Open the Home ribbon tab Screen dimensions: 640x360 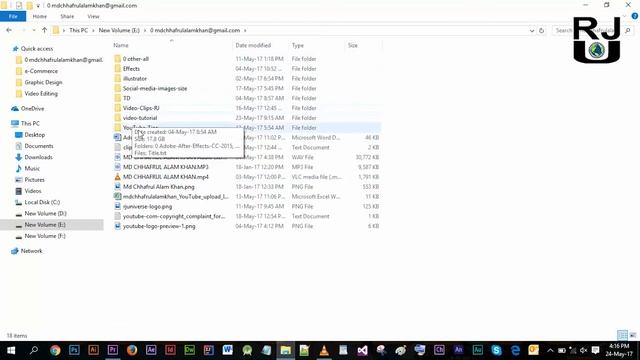pyautogui.click(x=40, y=16)
